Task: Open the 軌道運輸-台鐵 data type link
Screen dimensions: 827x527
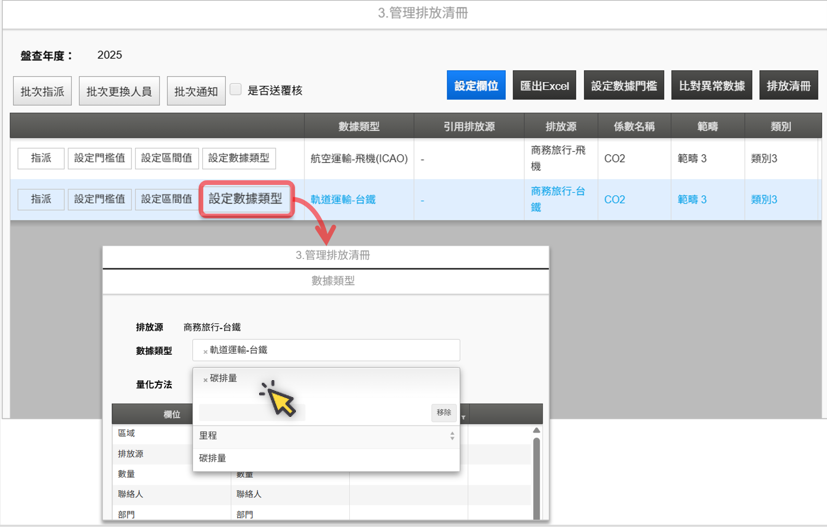Action: (343, 200)
